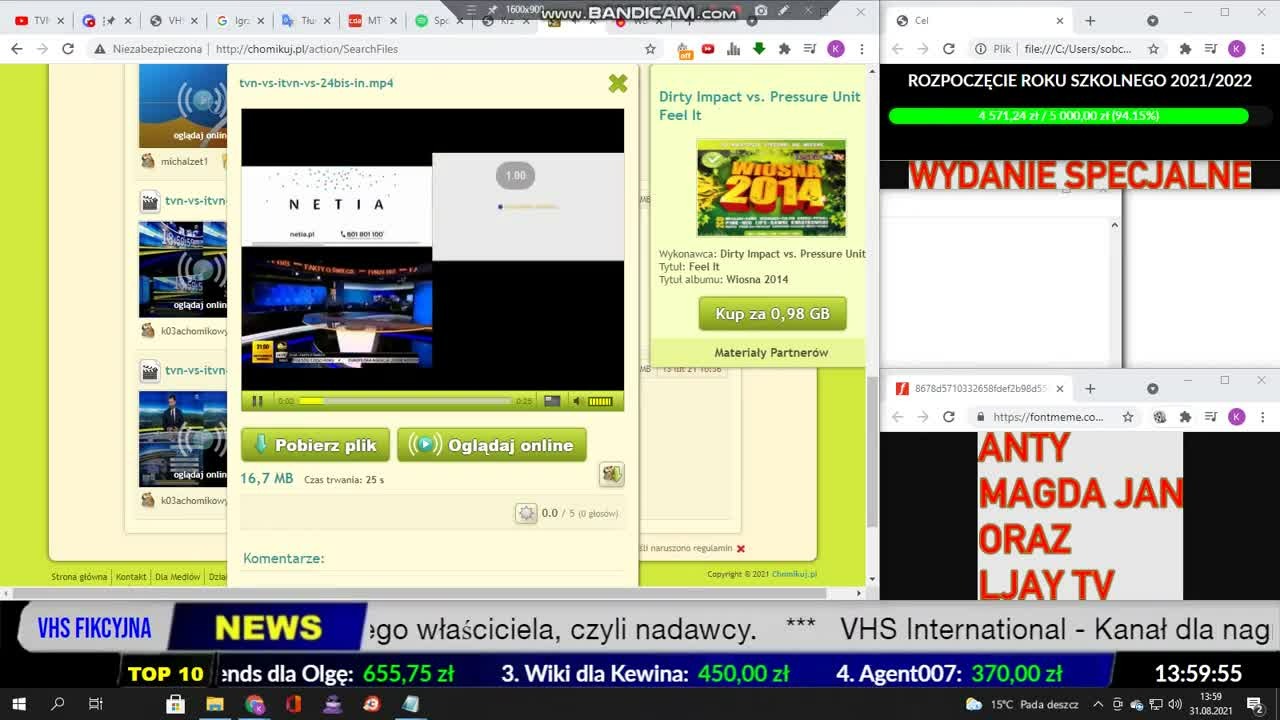Image resolution: width=1280 pixels, height=720 pixels.
Task: Click the video progress seek bar
Action: 405,401
